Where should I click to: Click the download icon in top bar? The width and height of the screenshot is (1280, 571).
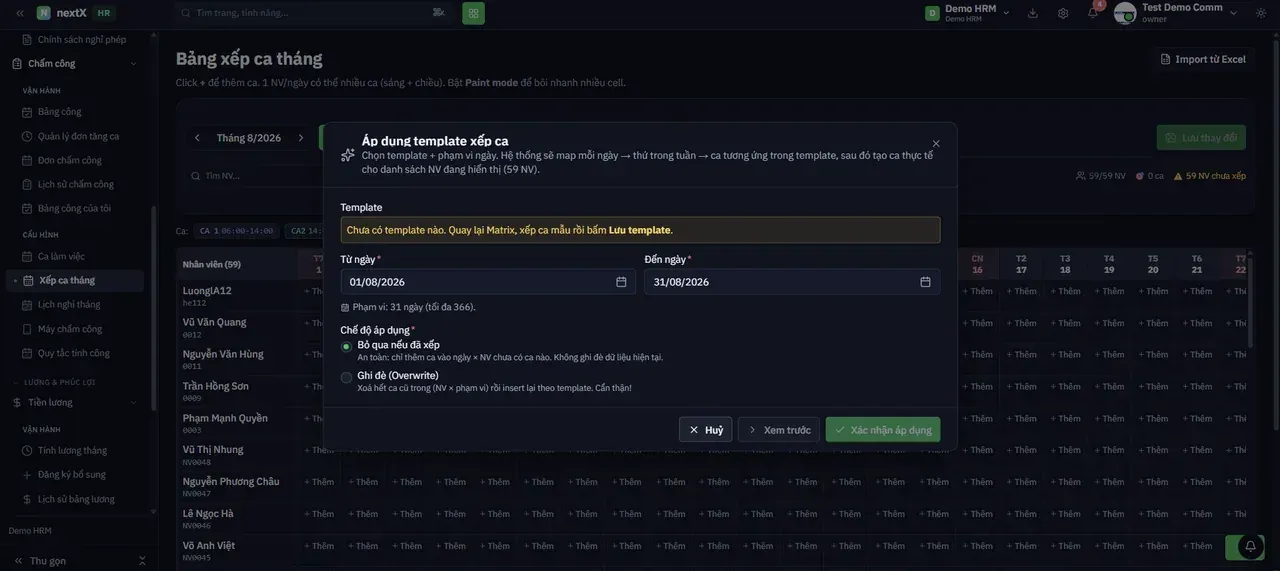[x=1033, y=13]
